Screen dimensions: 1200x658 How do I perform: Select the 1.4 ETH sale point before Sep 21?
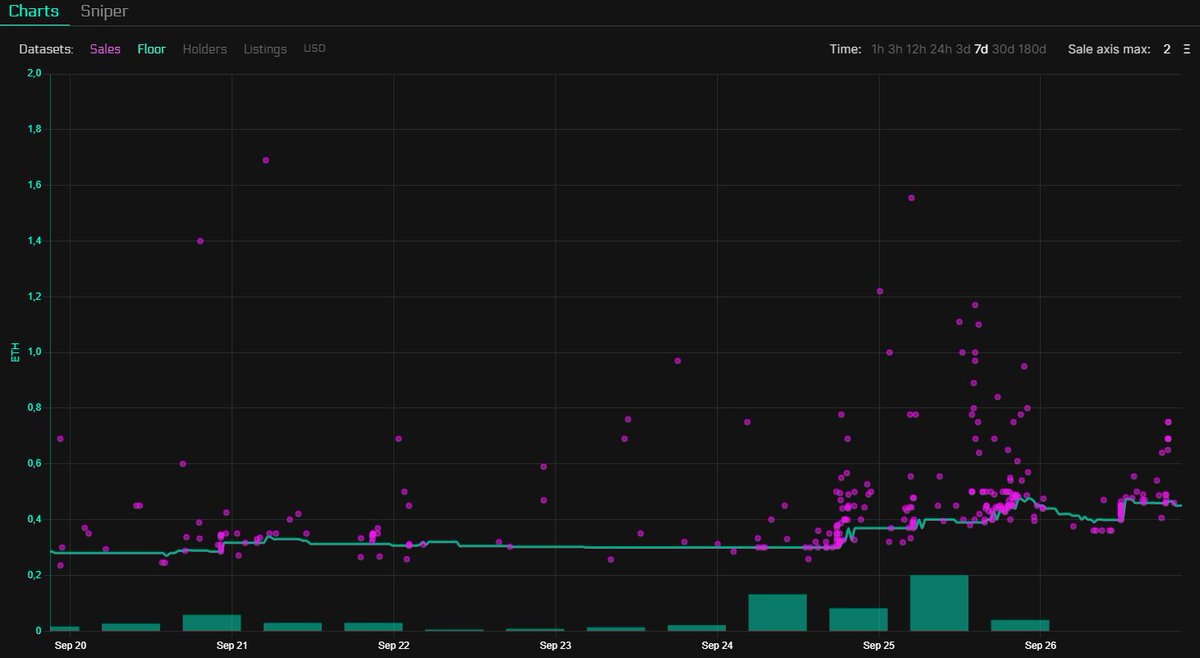click(200, 241)
